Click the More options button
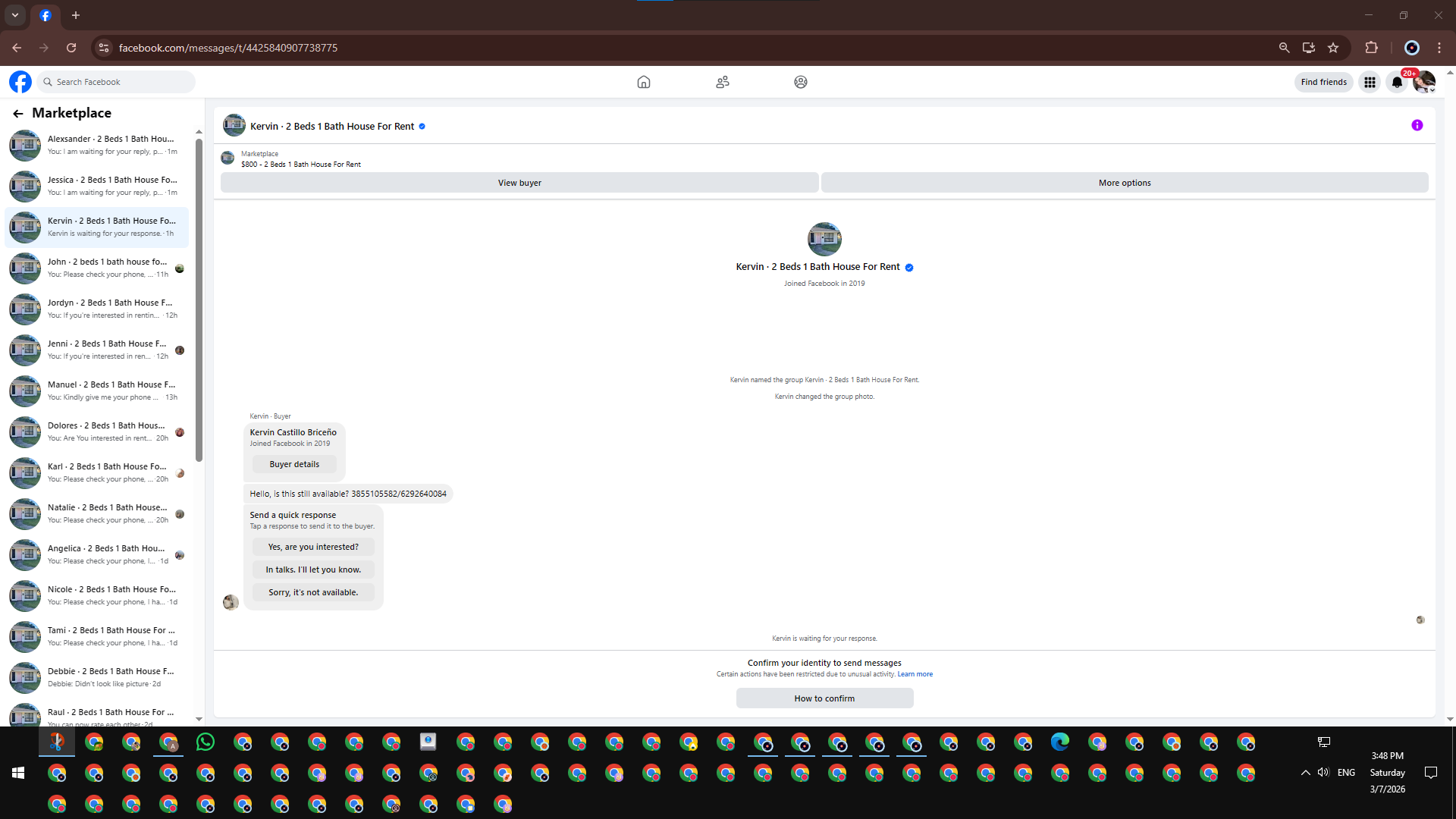Screen dimensions: 1456x819 click(1125, 183)
